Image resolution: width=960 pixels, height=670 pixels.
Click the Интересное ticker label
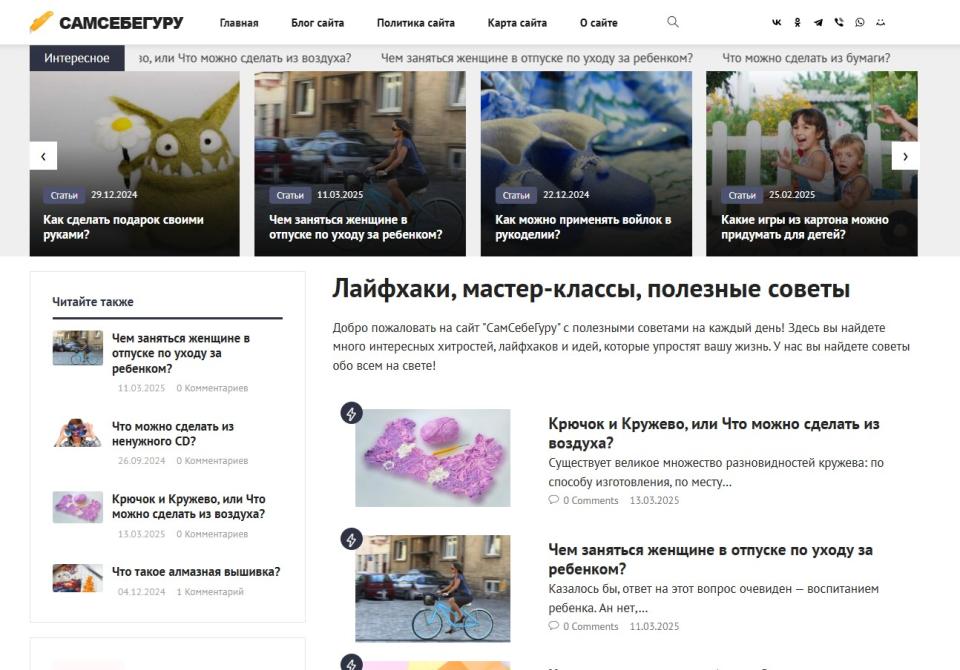pos(77,58)
